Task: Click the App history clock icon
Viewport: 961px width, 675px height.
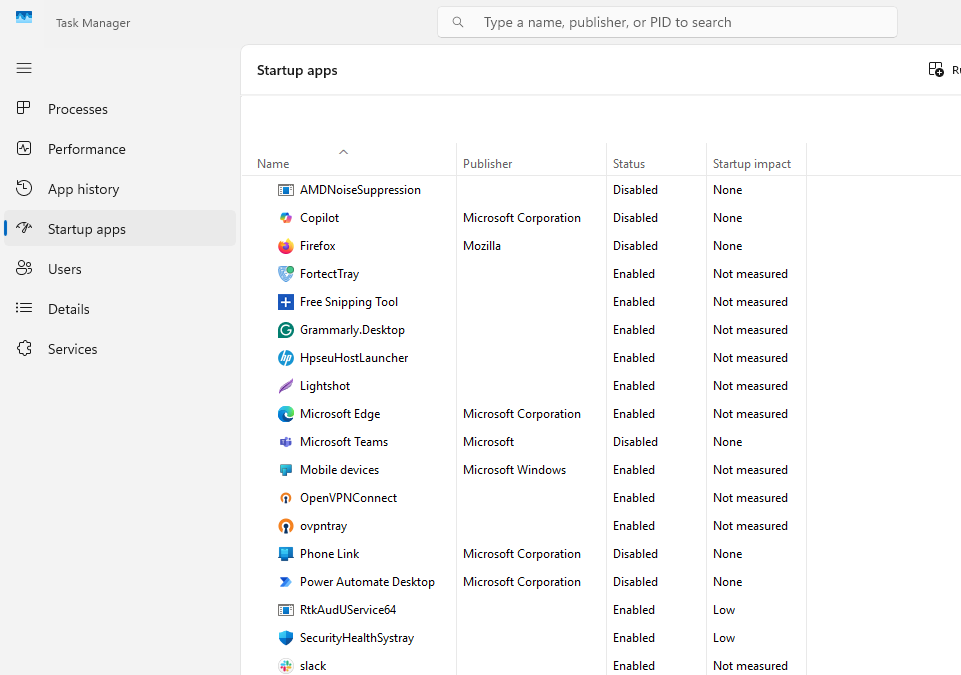Action: (24, 188)
